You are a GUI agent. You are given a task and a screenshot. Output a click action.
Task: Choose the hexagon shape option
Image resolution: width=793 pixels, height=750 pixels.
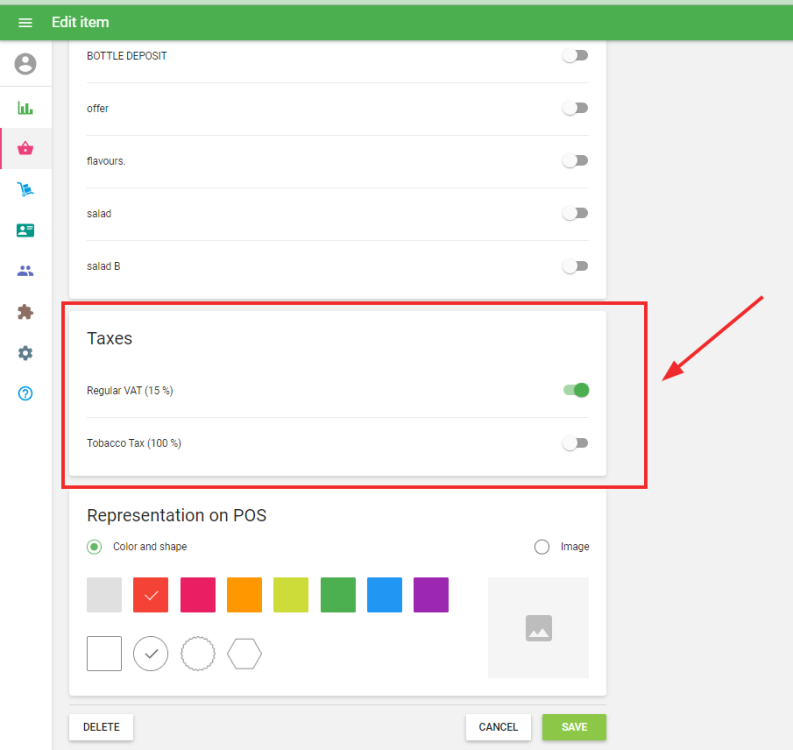244,654
